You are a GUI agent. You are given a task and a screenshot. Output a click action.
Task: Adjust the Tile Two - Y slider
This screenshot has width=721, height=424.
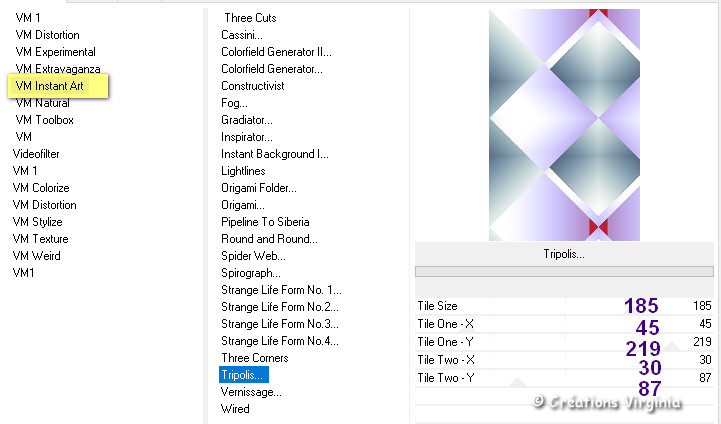(x=564, y=378)
